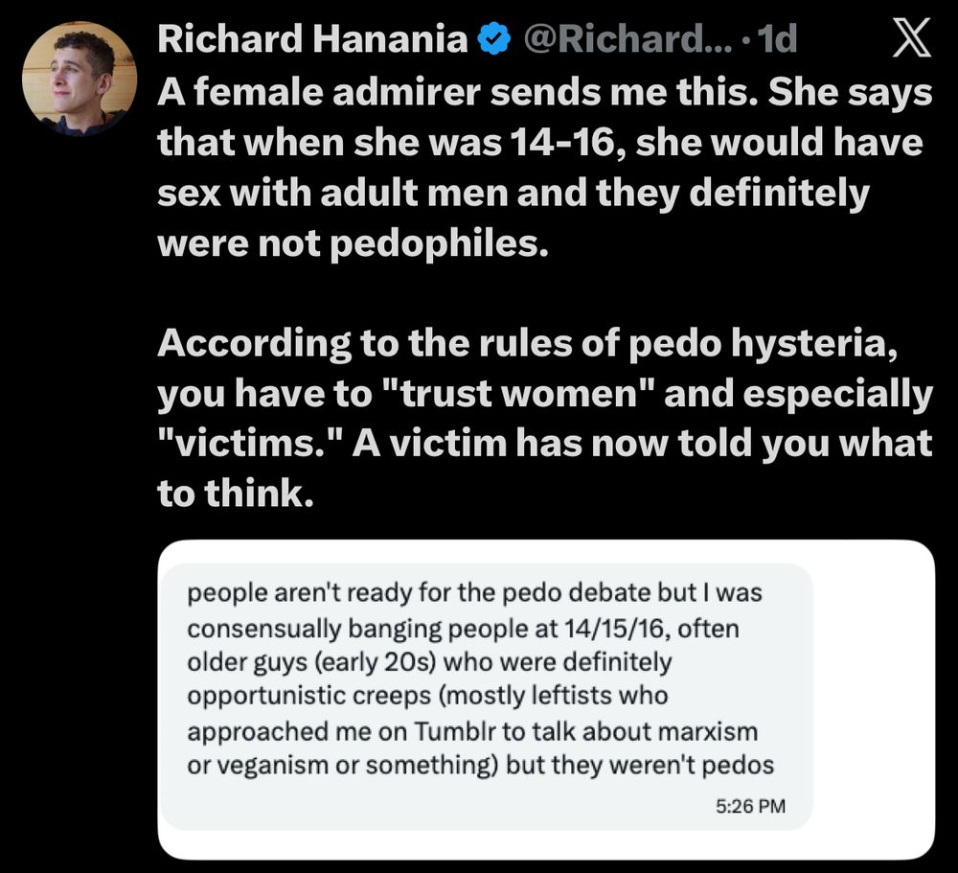Open the attached message screenshot image

pos(545,699)
